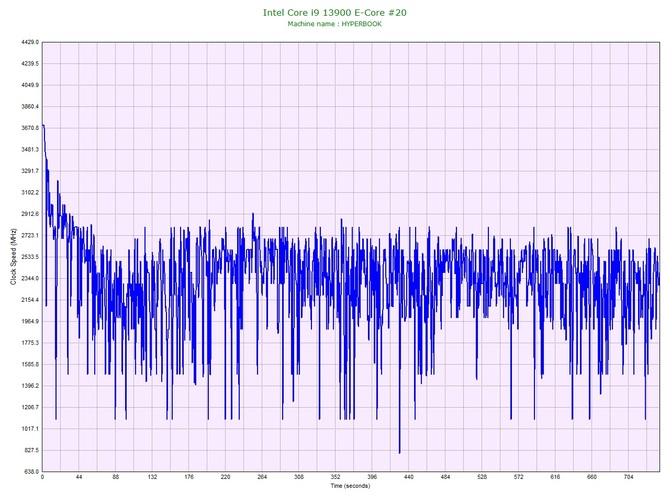The height and width of the screenshot is (503, 670).
Task: Click the 'Machine name : HYPERBOOK' subtitle
Action: [335, 24]
